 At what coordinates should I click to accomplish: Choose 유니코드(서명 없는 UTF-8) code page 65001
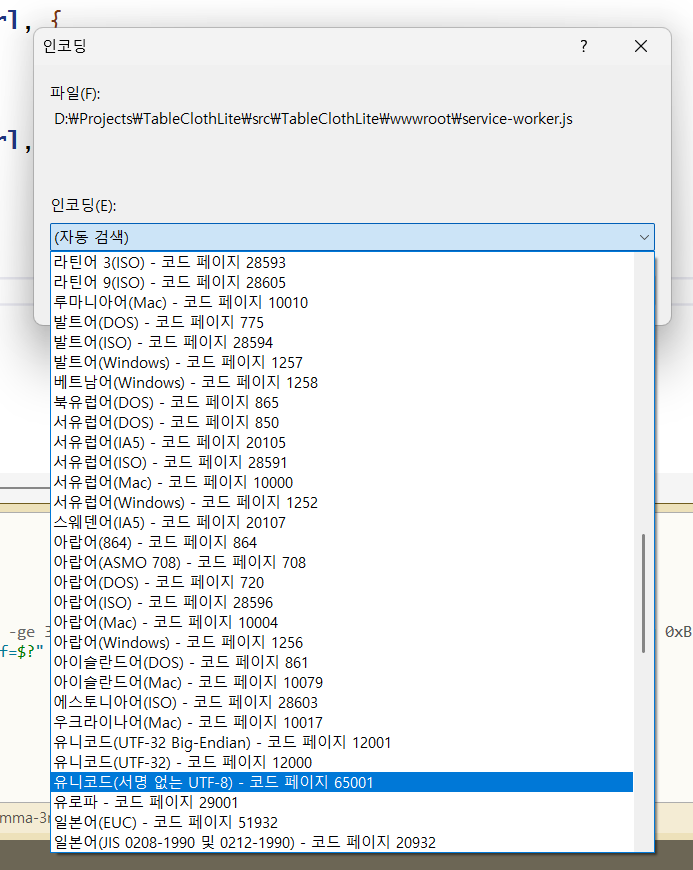coord(342,782)
